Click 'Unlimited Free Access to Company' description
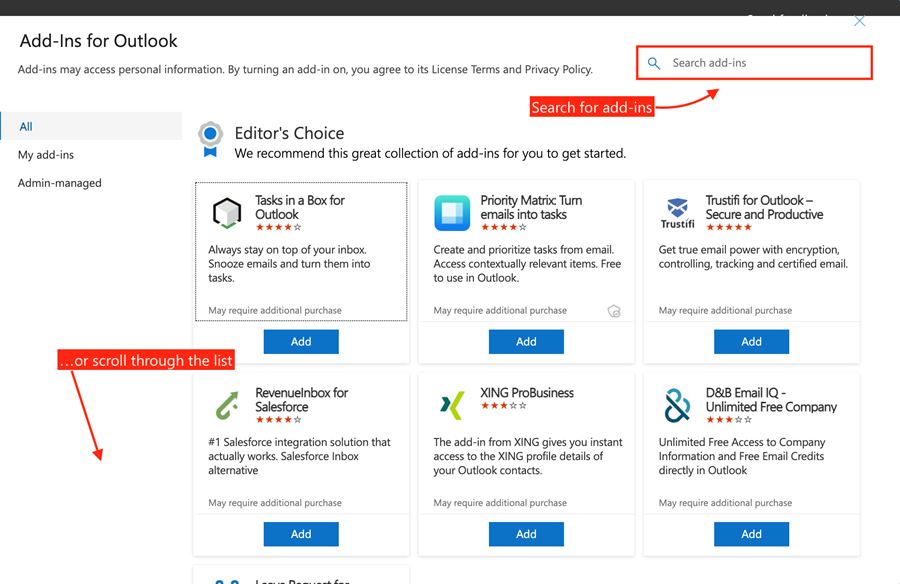Screen dimensions: 900x584 pyautogui.click(x=742, y=457)
